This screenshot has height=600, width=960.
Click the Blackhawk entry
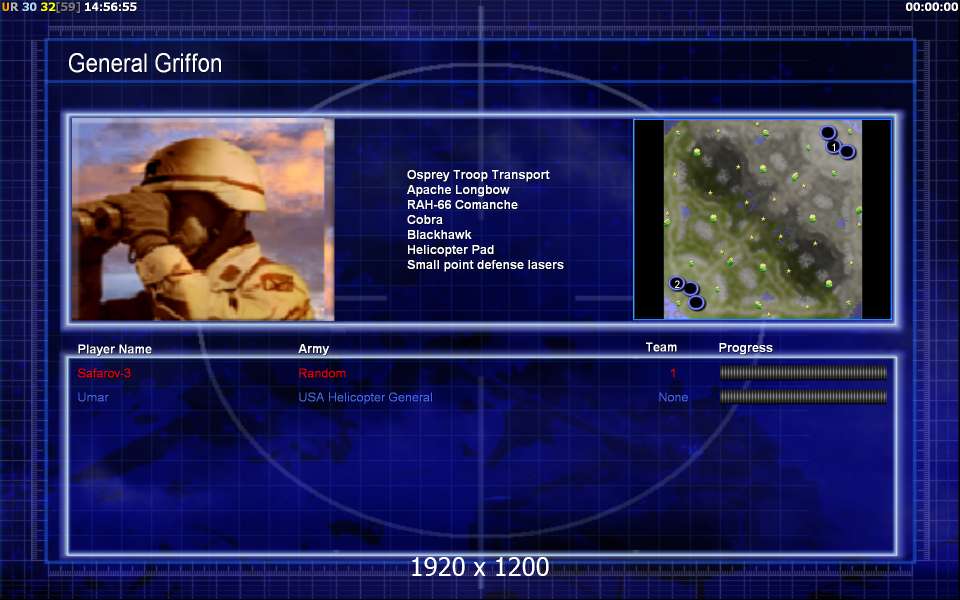(x=439, y=234)
